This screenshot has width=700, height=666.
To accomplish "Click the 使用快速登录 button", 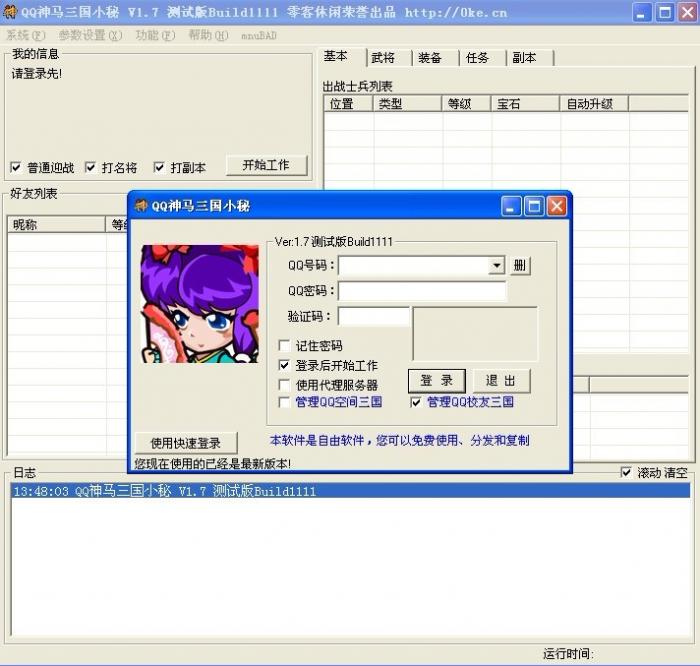I will click(x=186, y=443).
